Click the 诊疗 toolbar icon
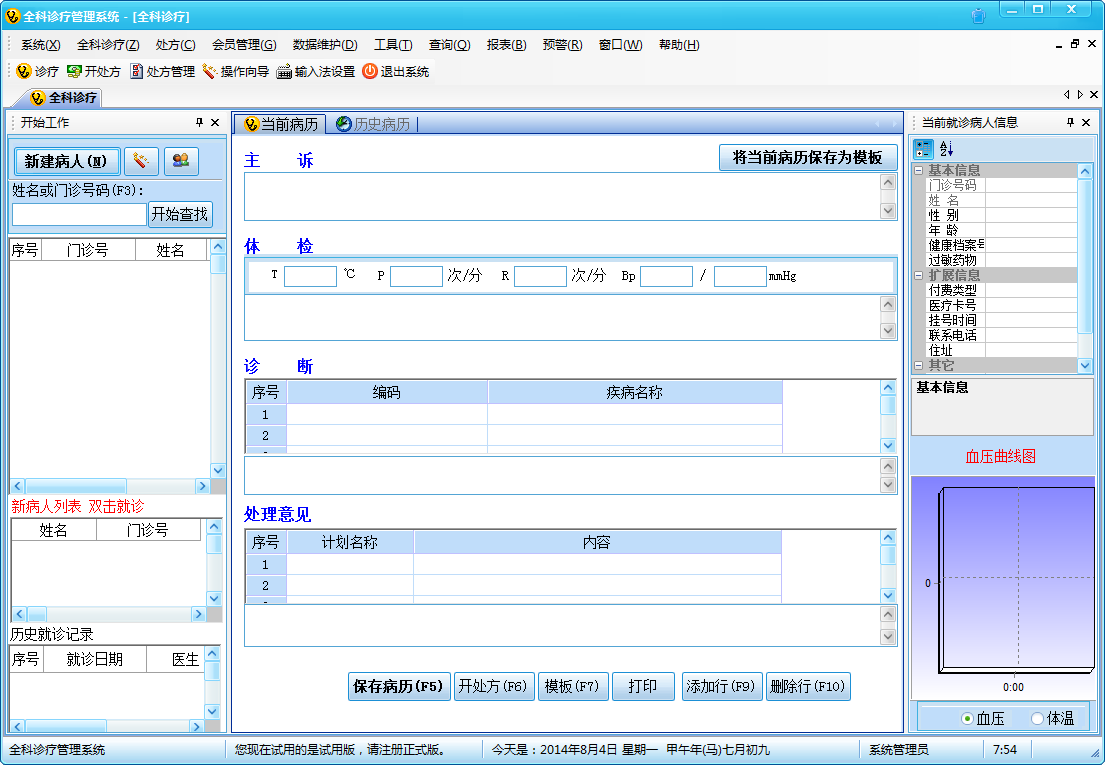 tap(24, 71)
